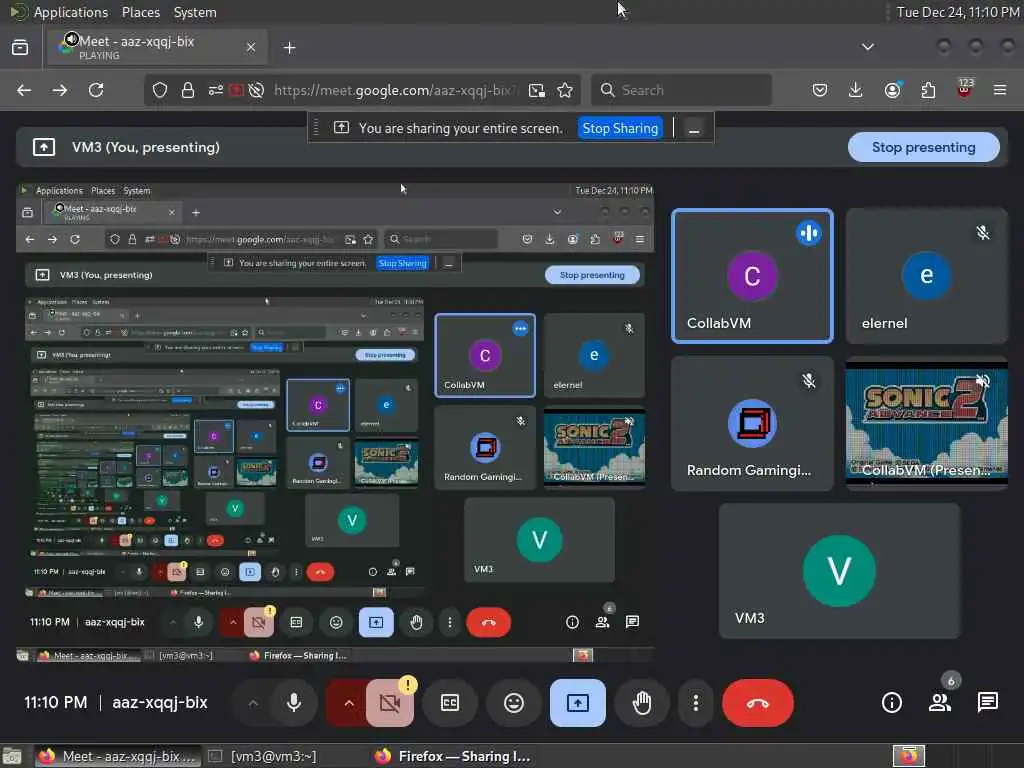The height and width of the screenshot is (768, 1024).
Task: Click the presenting icon beside VM3 (You, presenting)
Action: click(x=44, y=148)
